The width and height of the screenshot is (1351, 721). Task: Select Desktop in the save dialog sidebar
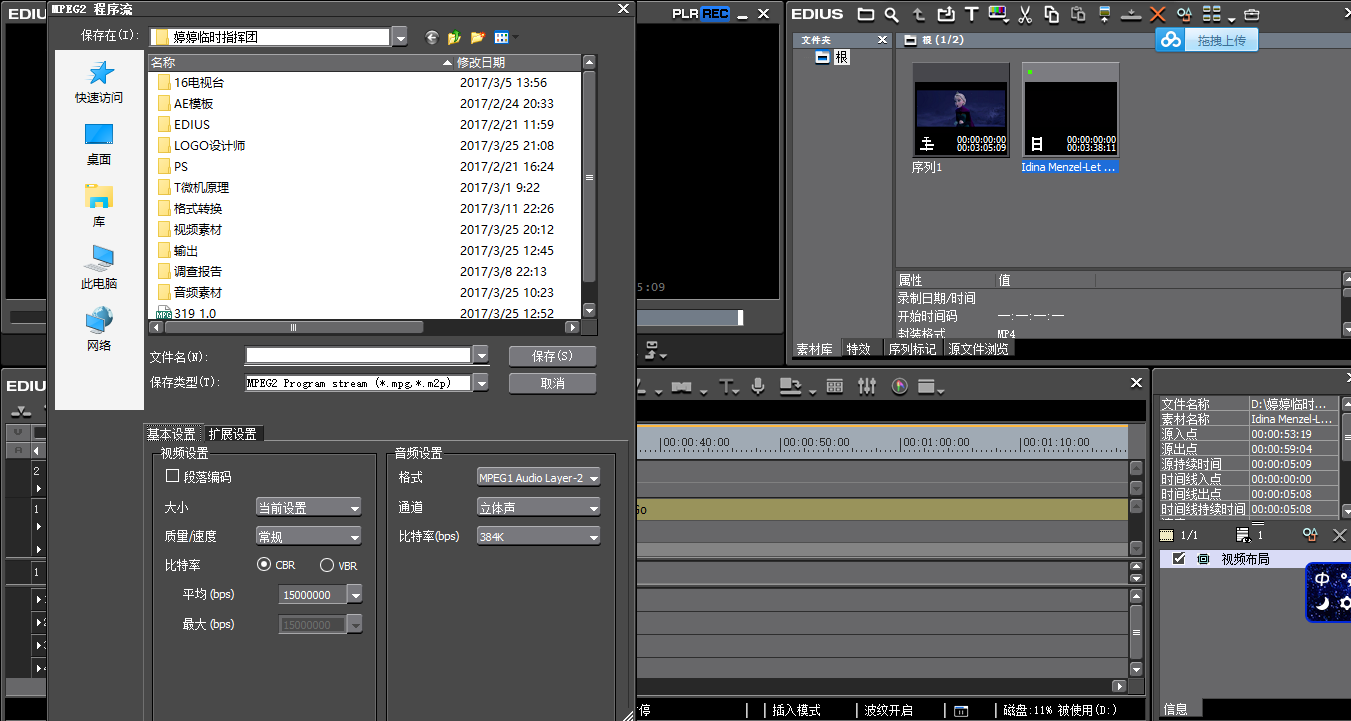coord(99,144)
